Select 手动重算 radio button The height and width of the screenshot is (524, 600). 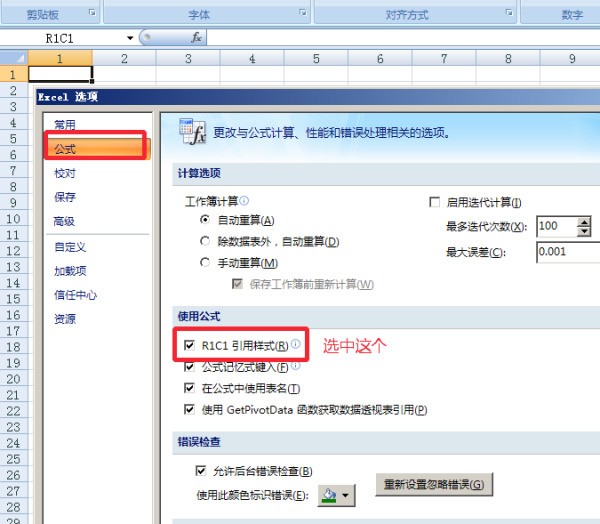(205, 263)
